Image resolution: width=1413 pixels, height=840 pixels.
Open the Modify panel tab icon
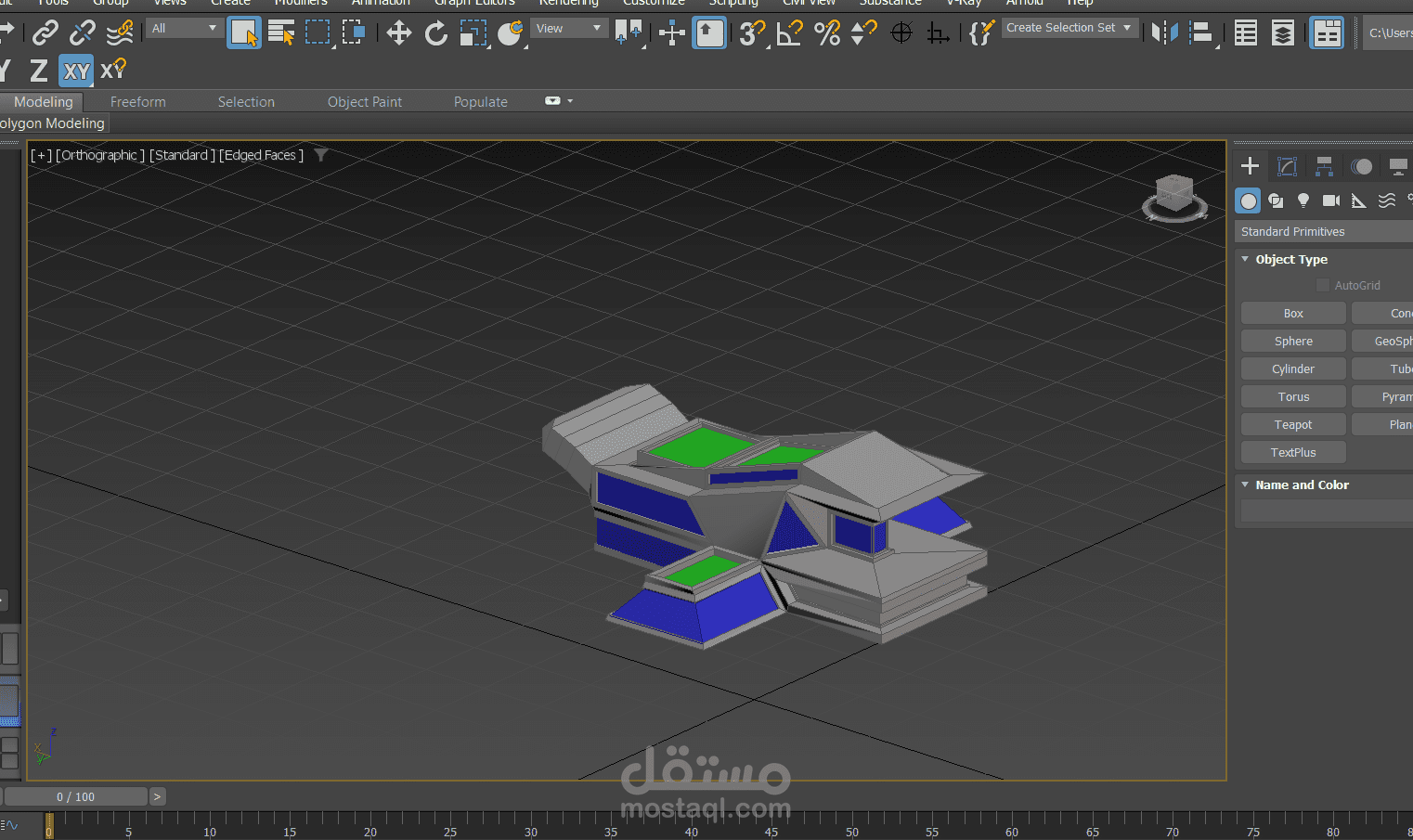(1287, 166)
